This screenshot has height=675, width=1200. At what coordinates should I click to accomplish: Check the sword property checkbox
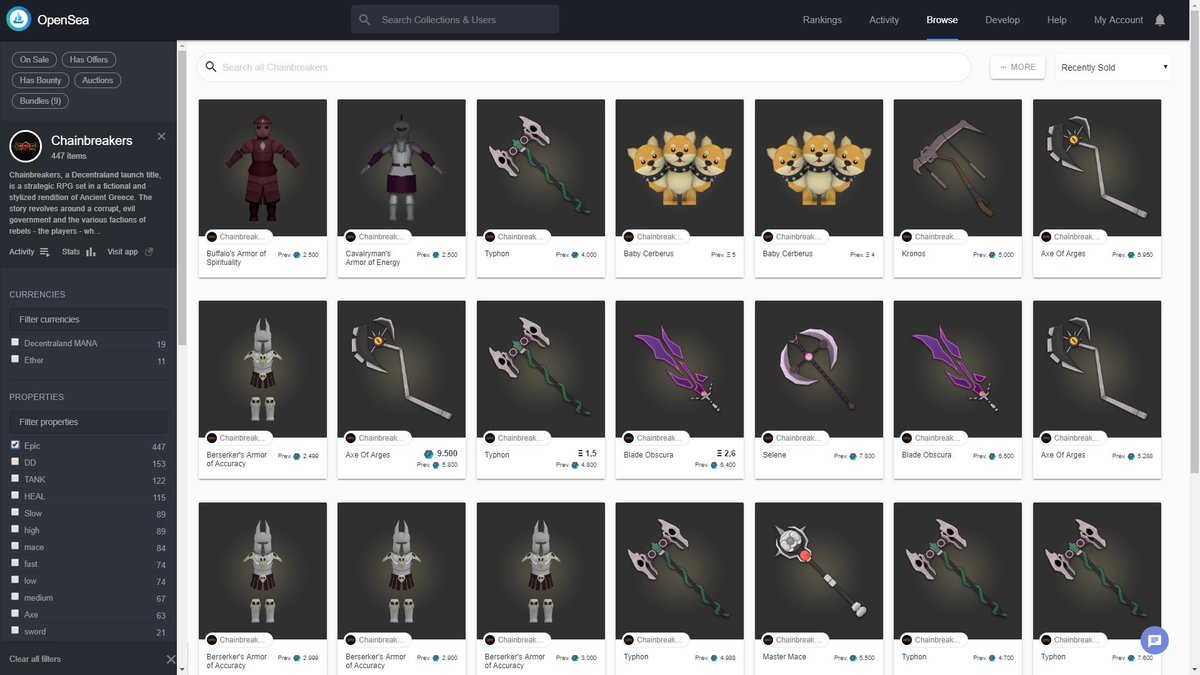click(x=15, y=631)
